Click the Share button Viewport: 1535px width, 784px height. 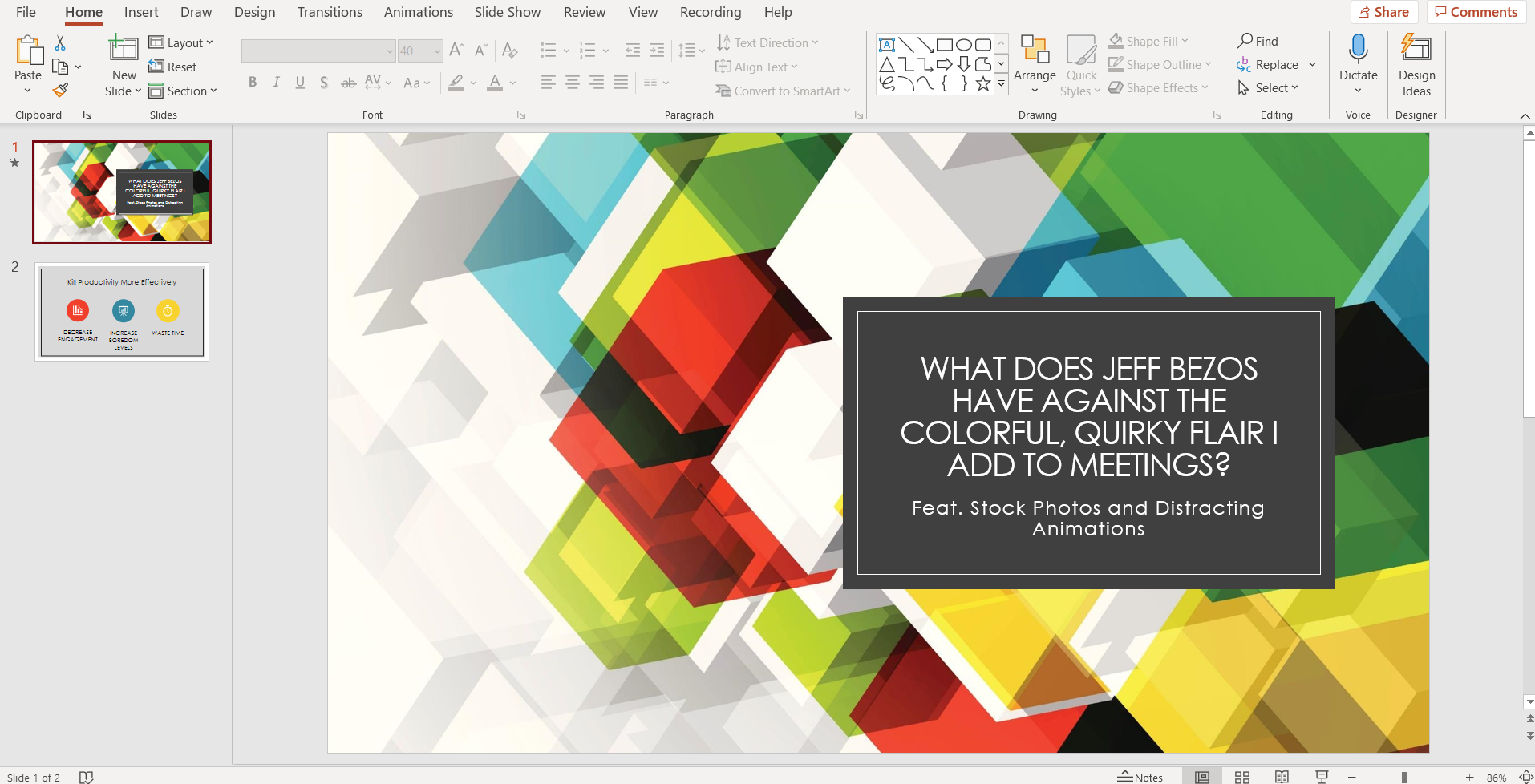(x=1384, y=12)
